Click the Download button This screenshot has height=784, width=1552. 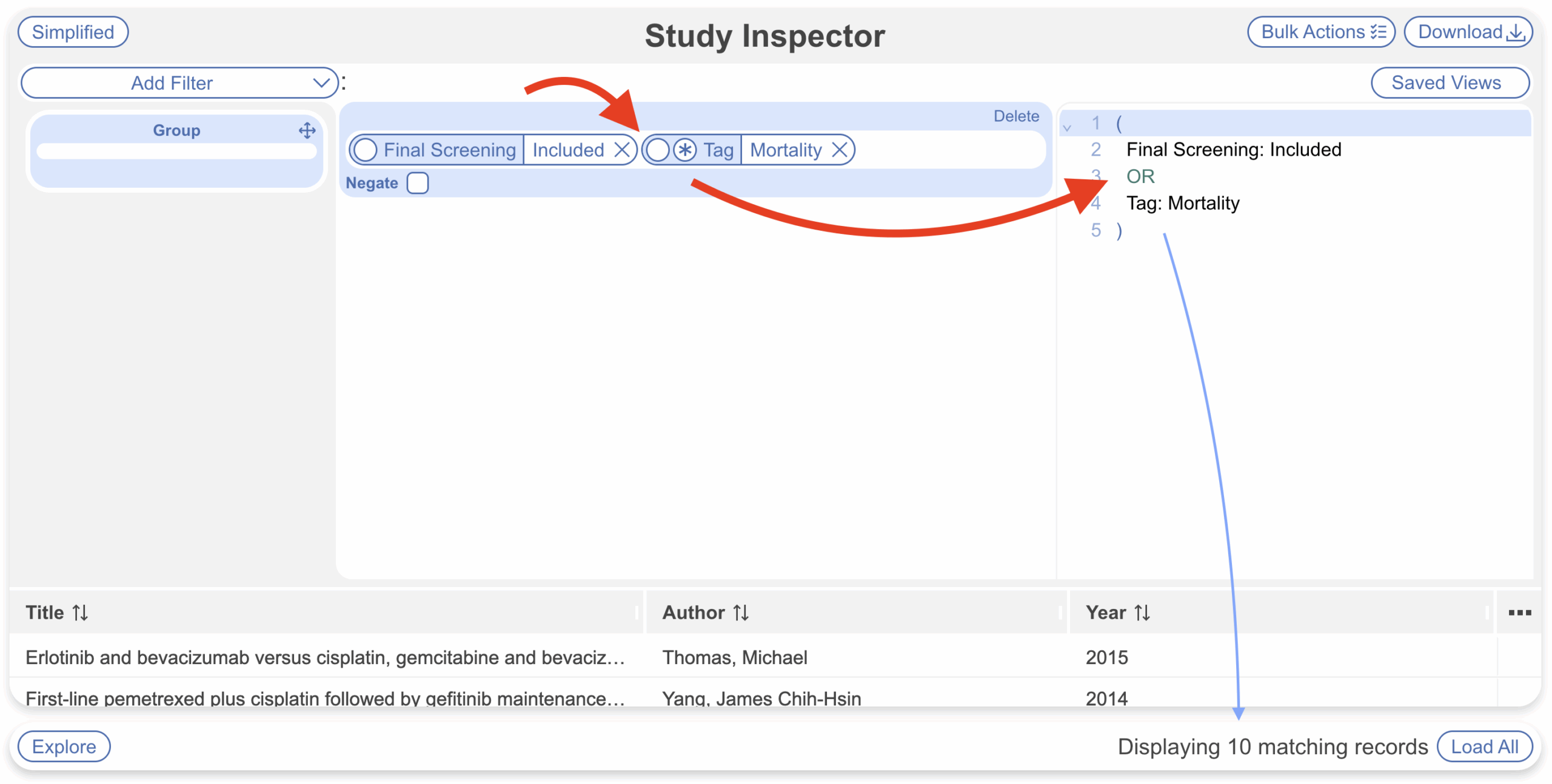point(1468,32)
